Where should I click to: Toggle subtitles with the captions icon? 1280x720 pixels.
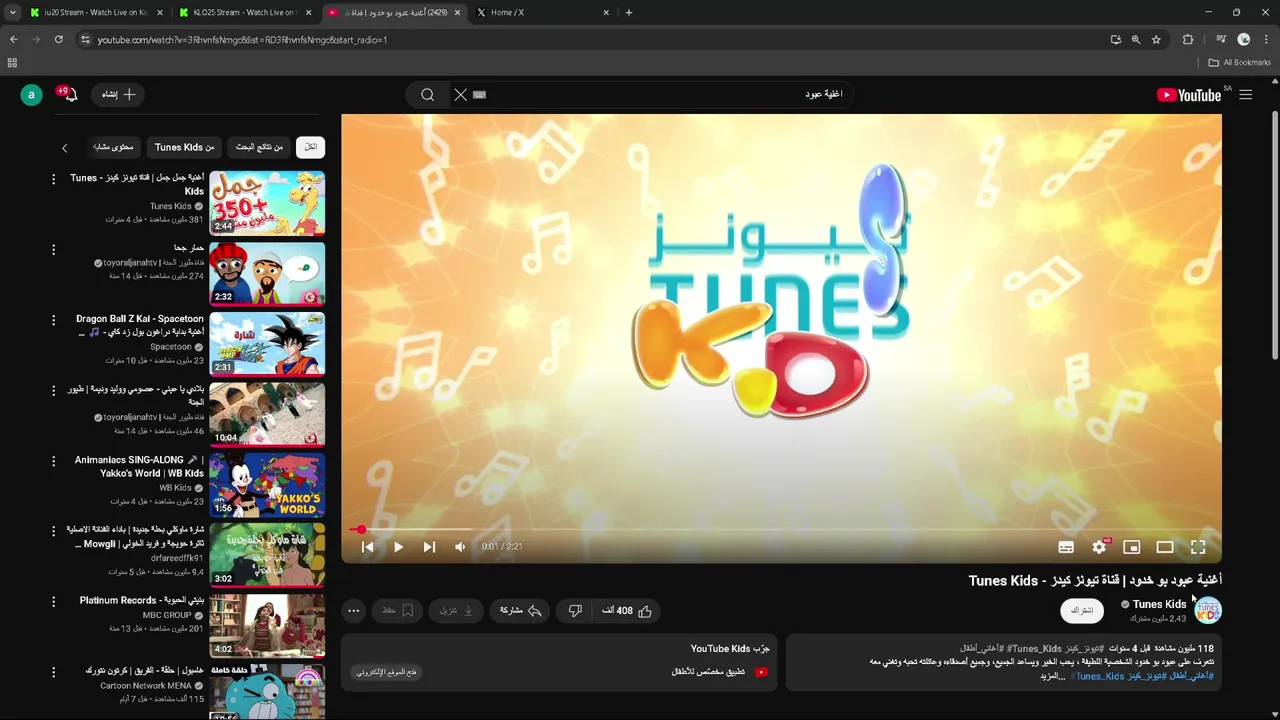tap(1066, 547)
